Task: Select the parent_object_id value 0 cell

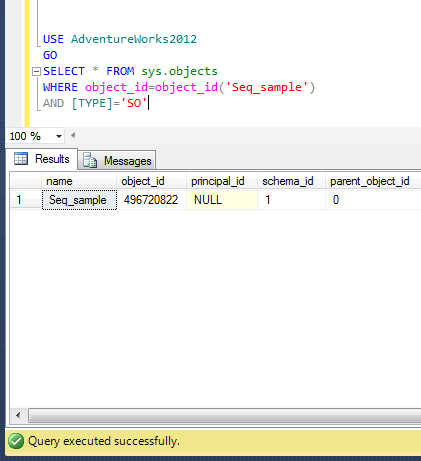Action: (373, 200)
